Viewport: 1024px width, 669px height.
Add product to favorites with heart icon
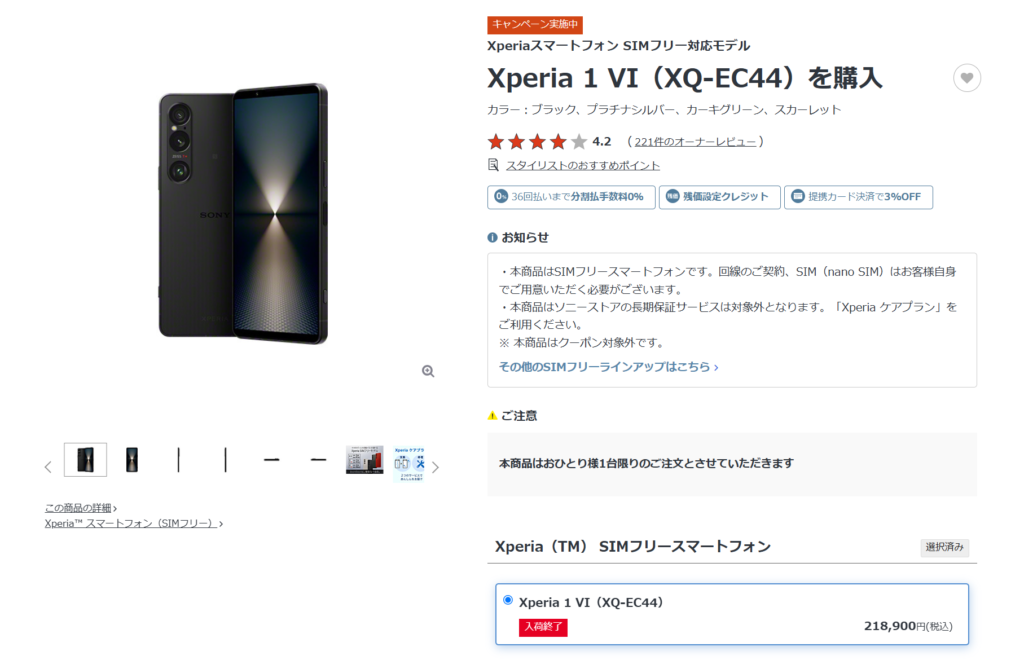pyautogui.click(x=967, y=78)
